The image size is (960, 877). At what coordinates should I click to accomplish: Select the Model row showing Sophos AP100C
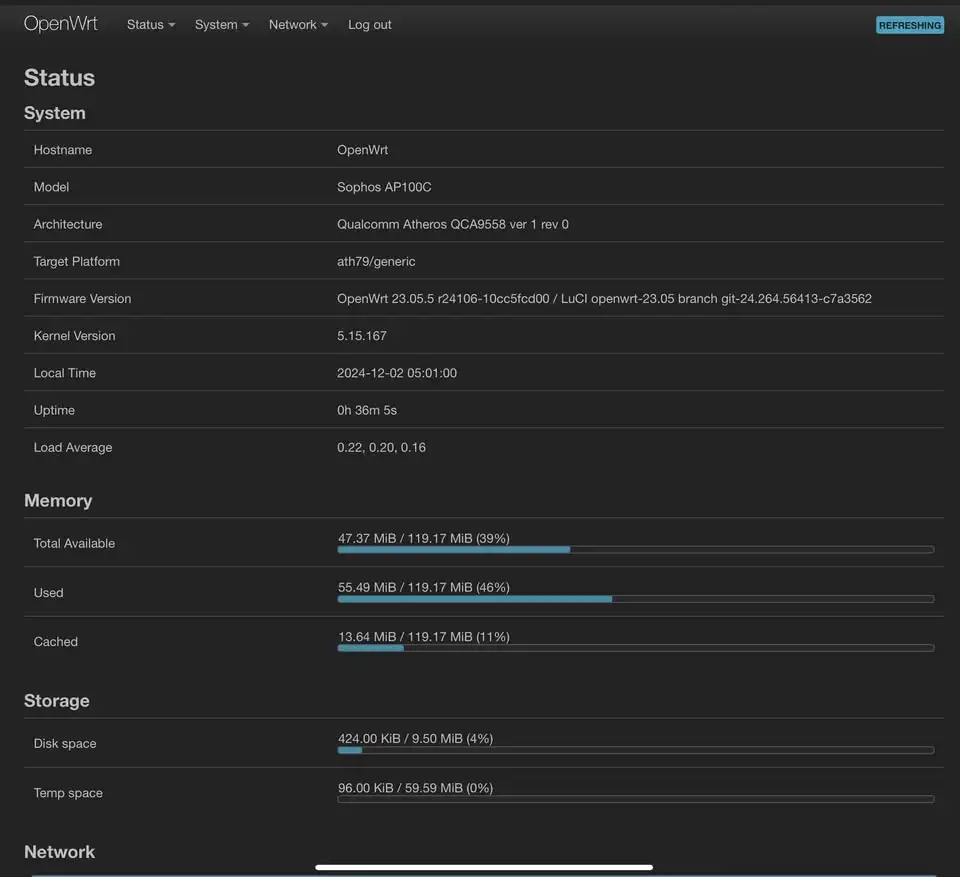pos(383,187)
